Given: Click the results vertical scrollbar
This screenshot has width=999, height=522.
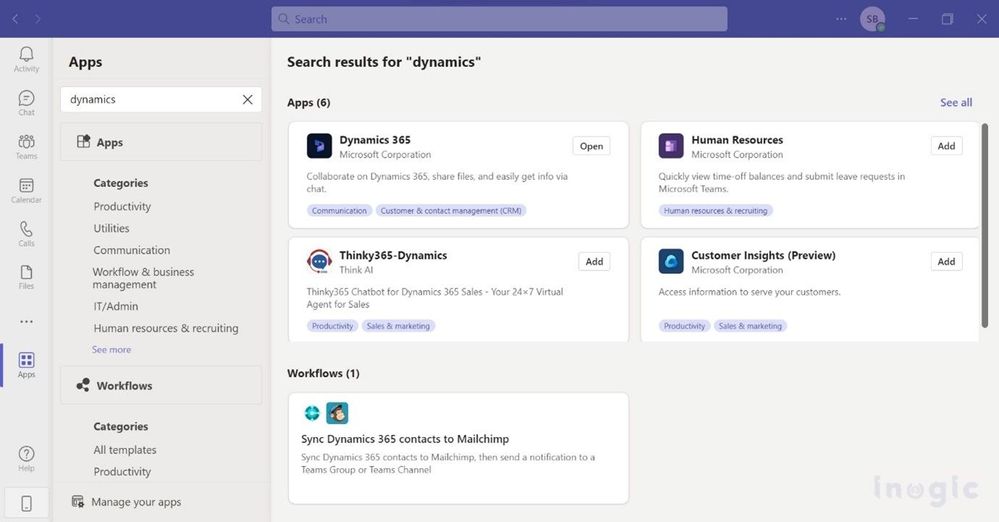Looking at the screenshot, I should 984,226.
